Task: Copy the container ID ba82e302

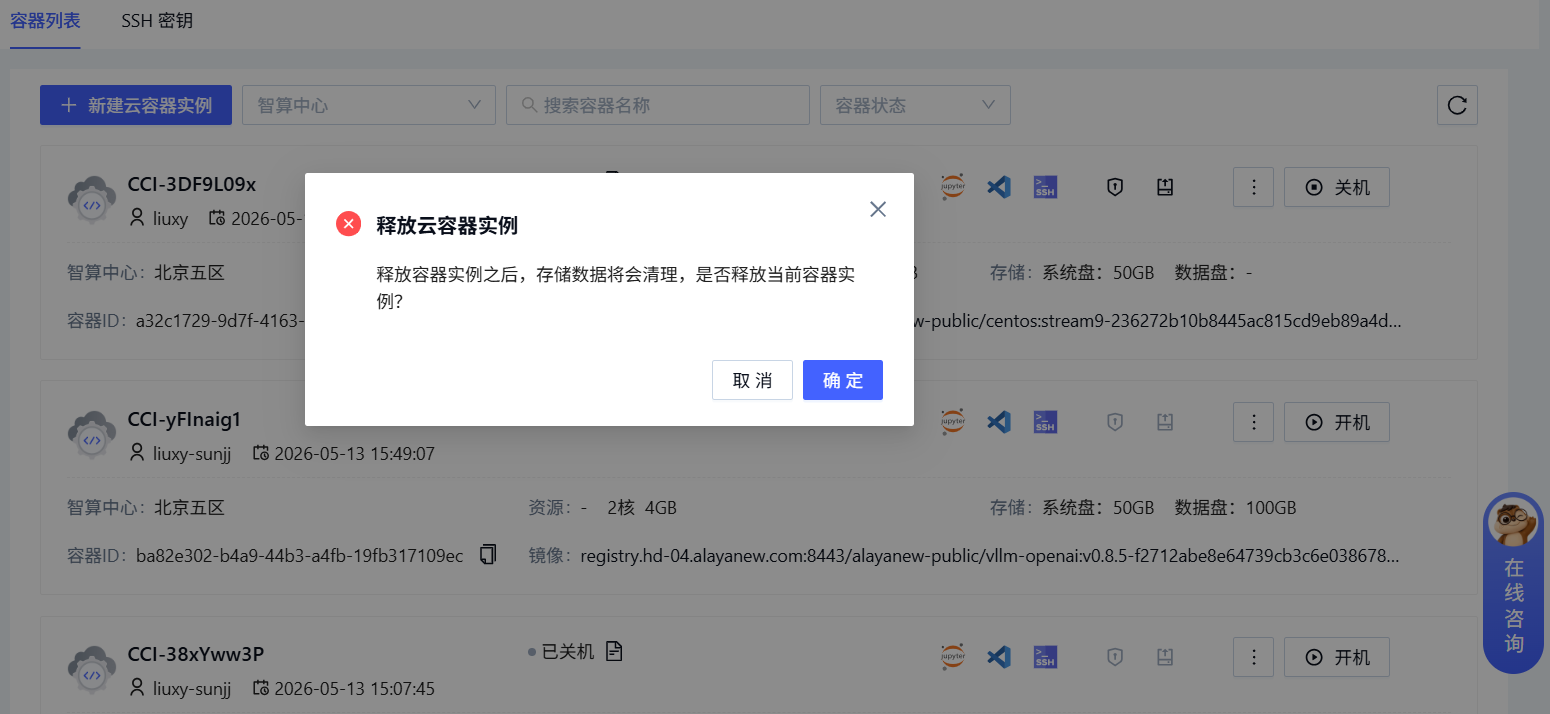Action: 488,555
